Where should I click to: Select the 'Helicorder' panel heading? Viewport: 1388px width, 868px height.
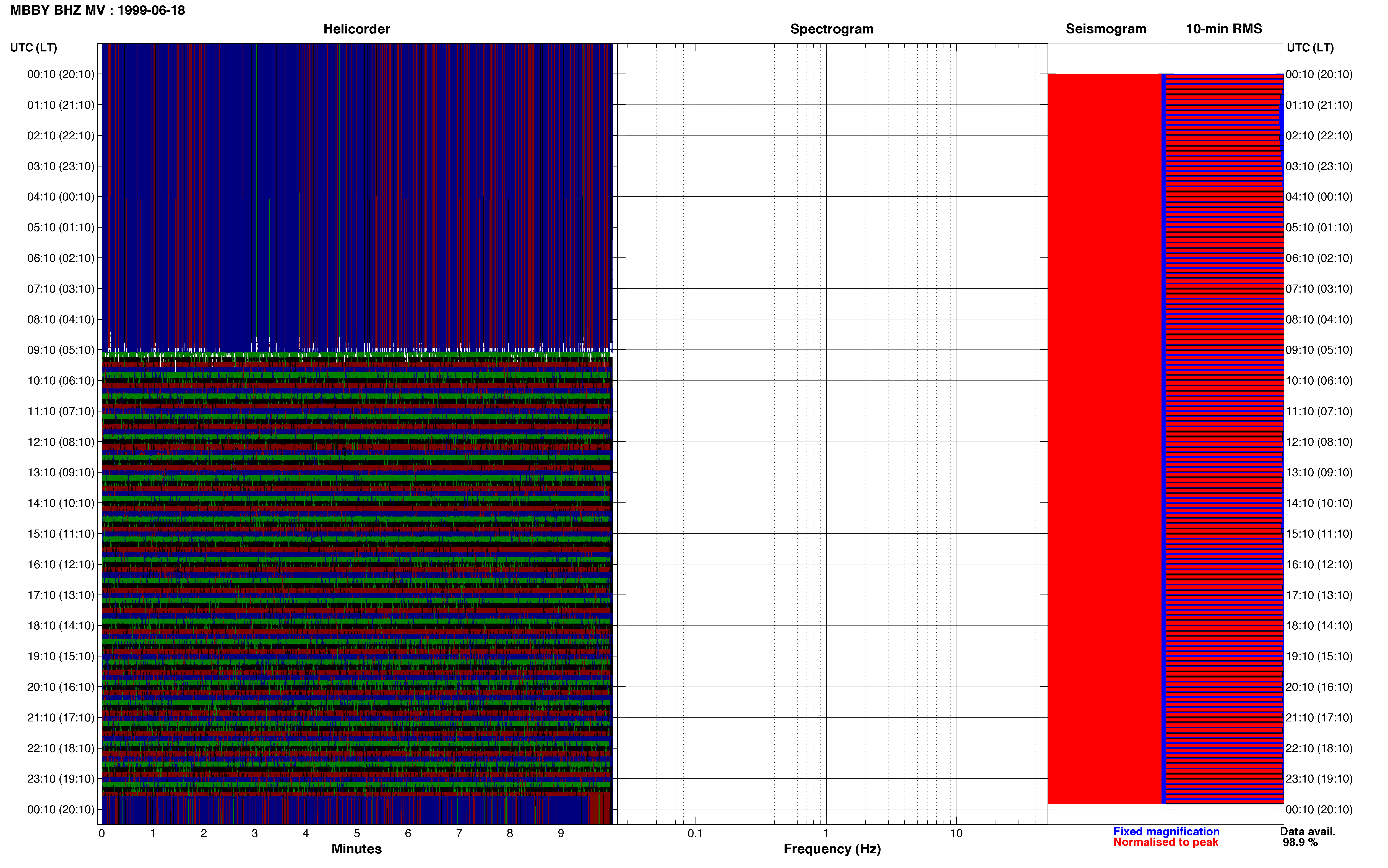tap(356, 29)
